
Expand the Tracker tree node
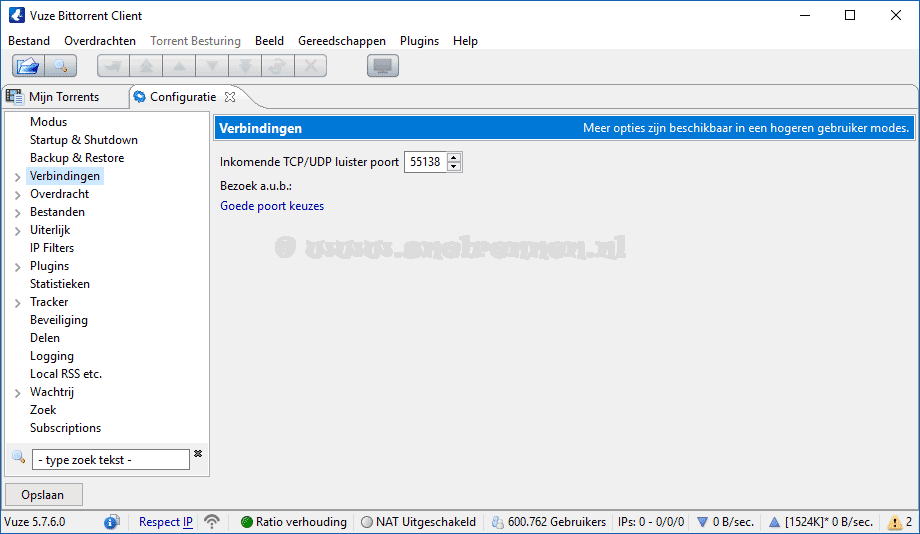click(x=18, y=303)
